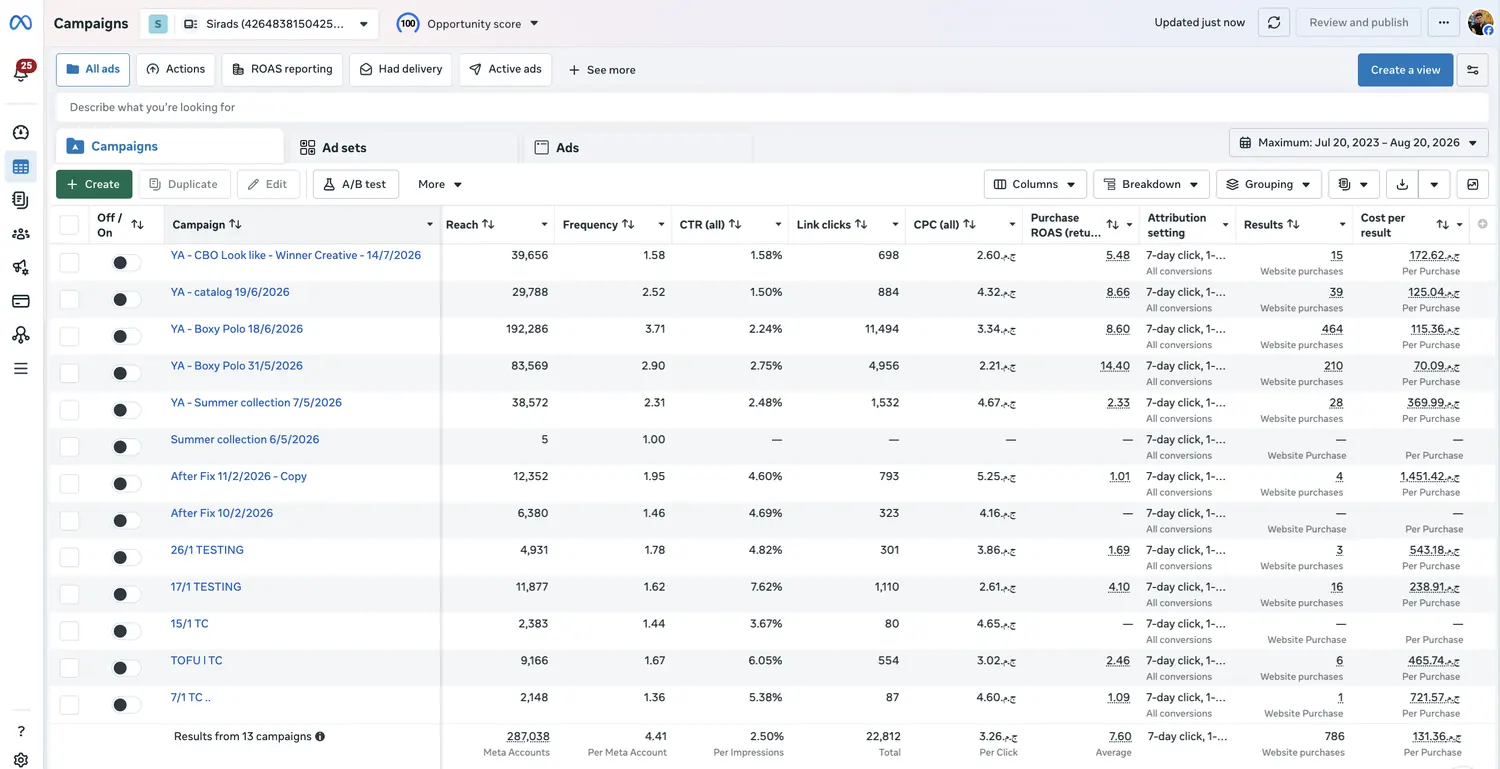This screenshot has width=1500, height=769.
Task: Select checkbox for TOFU | TC row
Action: point(69,668)
